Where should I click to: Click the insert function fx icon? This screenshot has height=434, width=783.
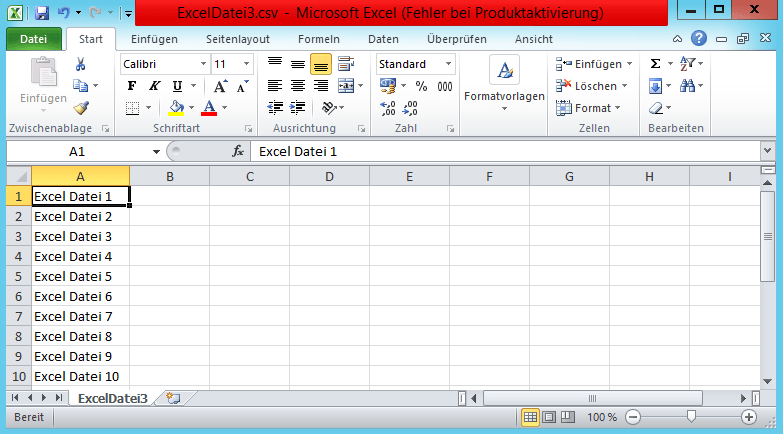coord(238,151)
